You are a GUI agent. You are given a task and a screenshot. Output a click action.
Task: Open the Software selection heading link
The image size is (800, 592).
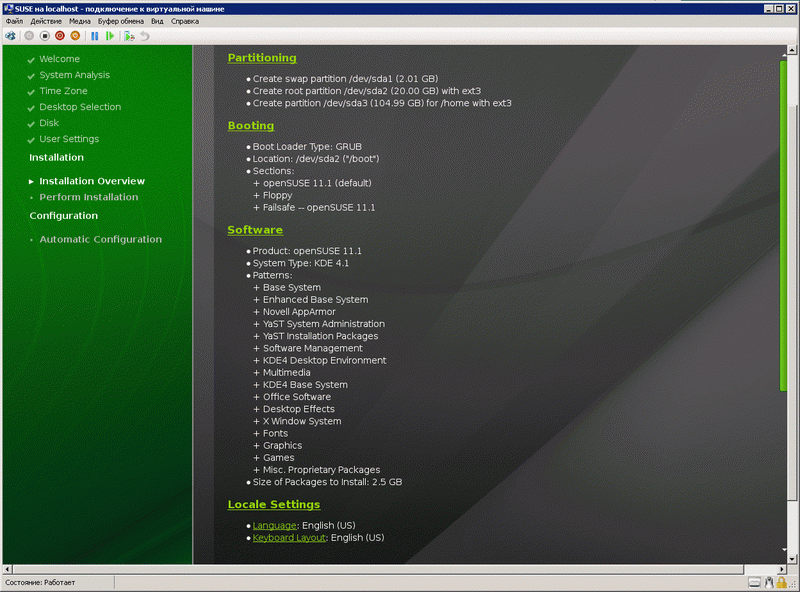255,230
